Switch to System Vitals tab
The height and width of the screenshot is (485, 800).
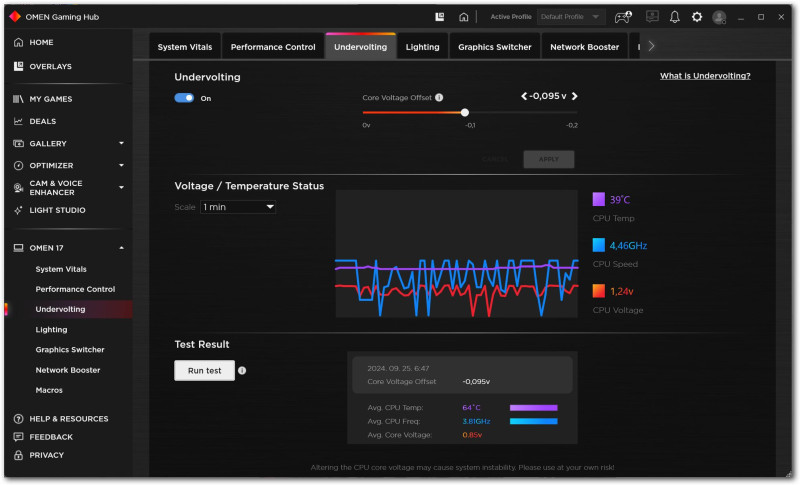click(x=185, y=47)
